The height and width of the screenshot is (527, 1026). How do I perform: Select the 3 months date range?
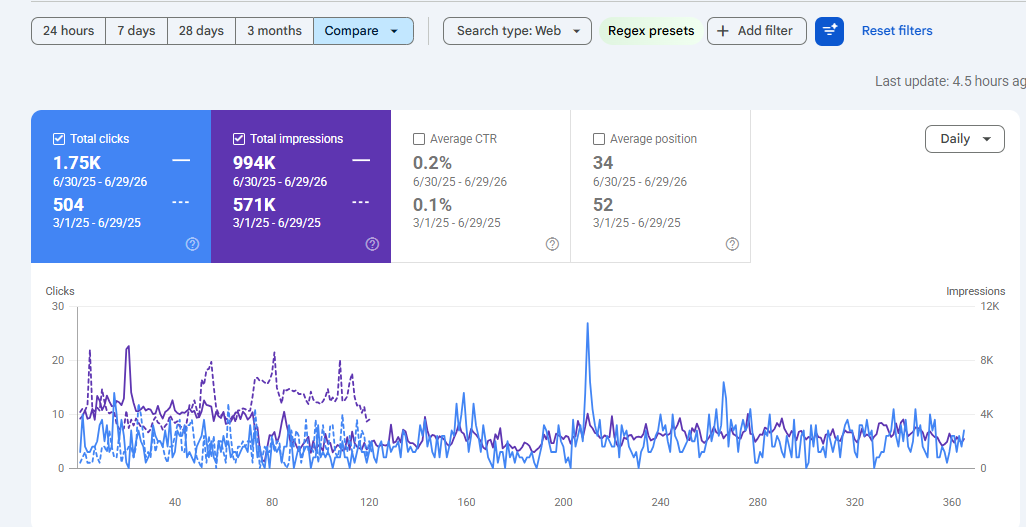(274, 31)
